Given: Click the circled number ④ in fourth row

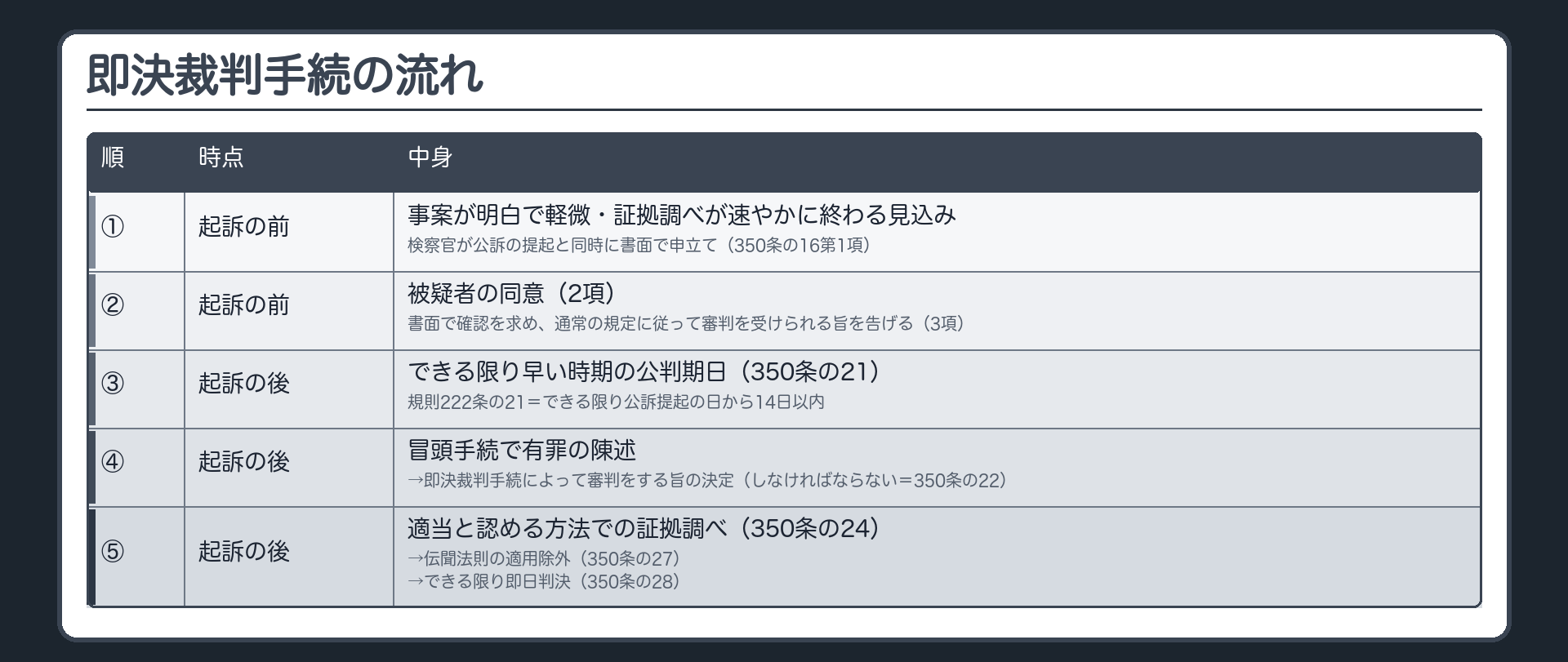Looking at the screenshot, I should point(113,461).
